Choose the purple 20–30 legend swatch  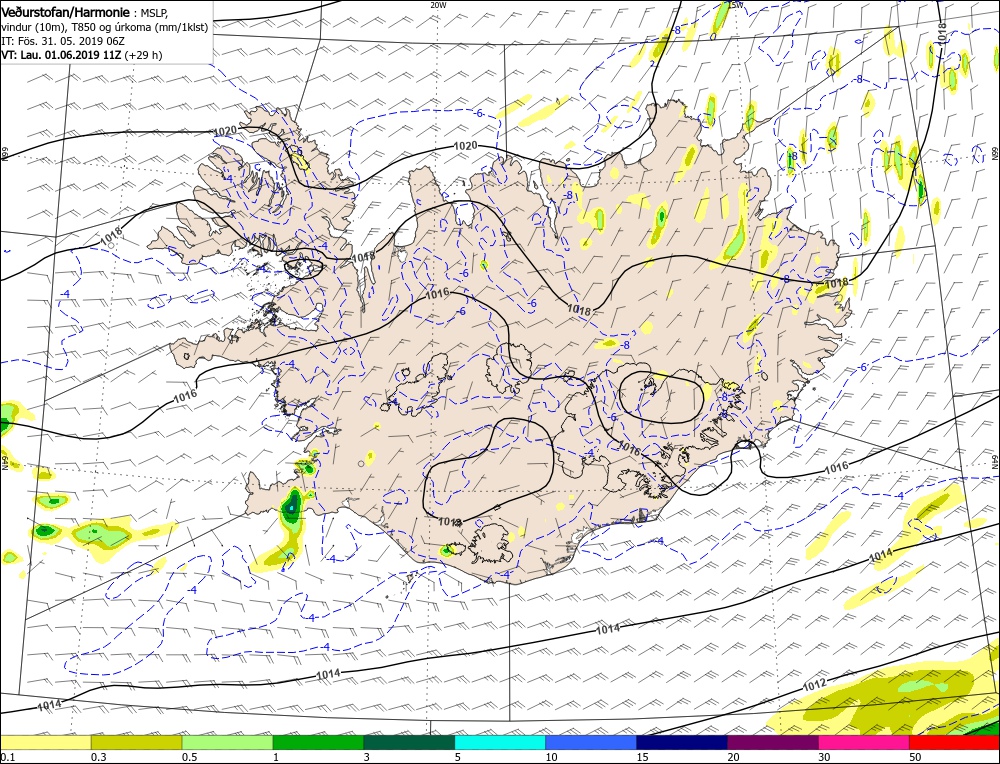pos(773,743)
